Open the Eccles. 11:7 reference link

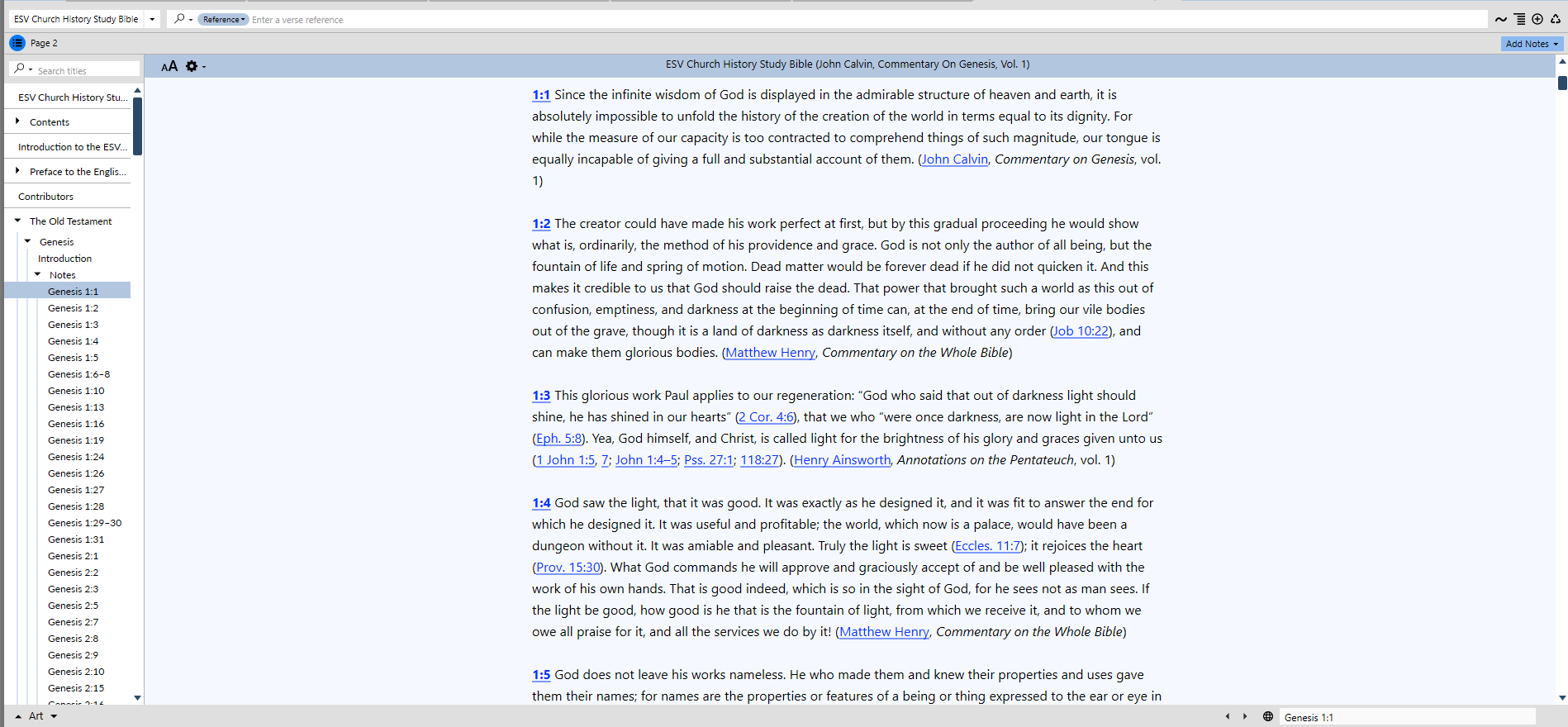tap(988, 546)
